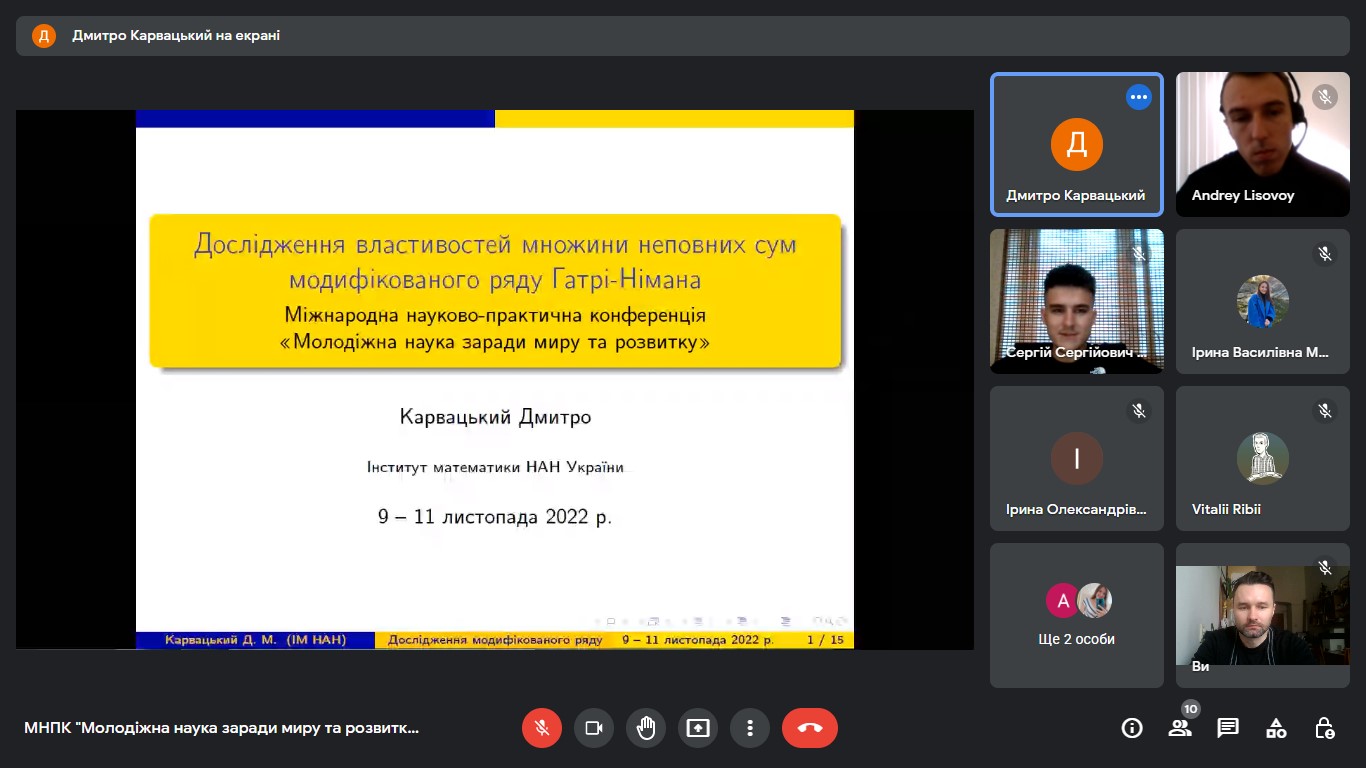1366x768 pixels.
Task: Open options menu on Дмитро Карвацький tile
Action: point(1138,97)
